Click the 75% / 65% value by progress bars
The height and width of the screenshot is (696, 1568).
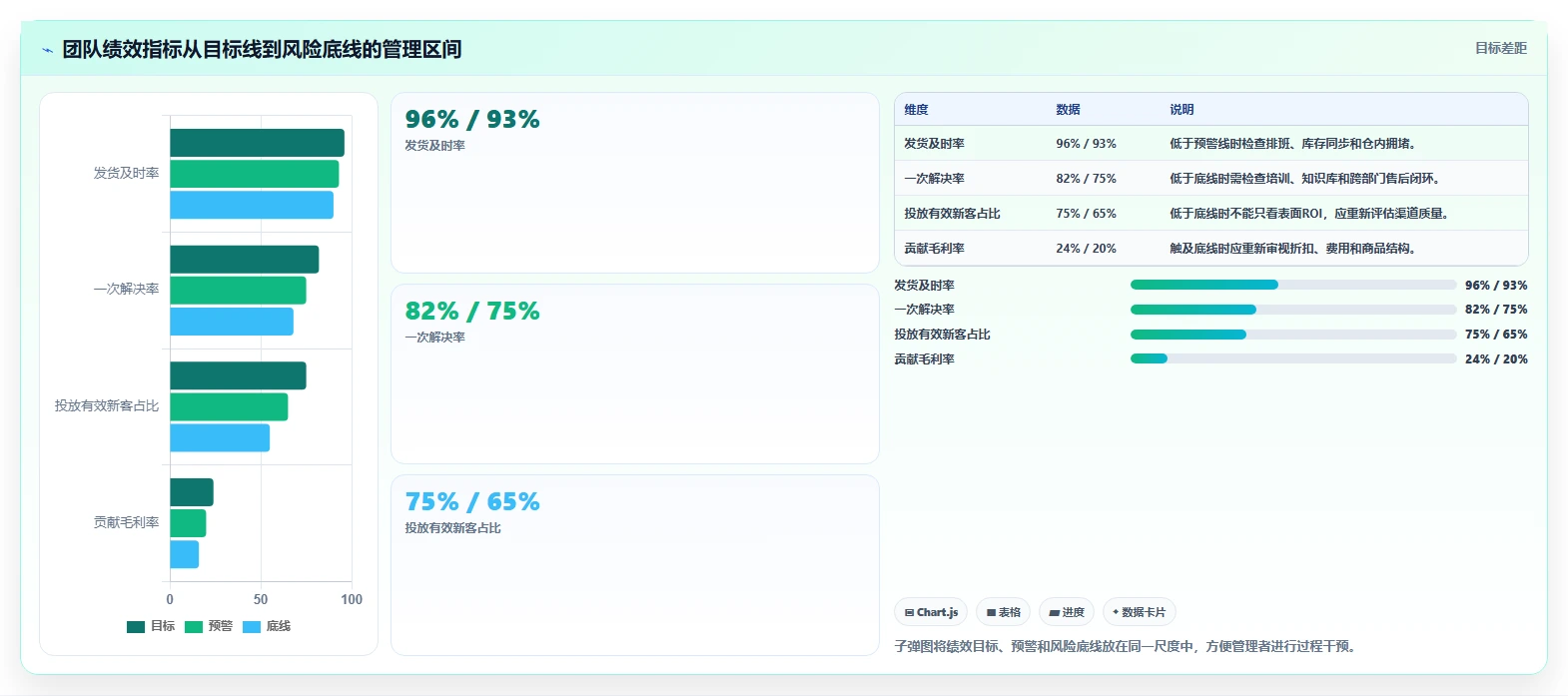click(x=1496, y=335)
